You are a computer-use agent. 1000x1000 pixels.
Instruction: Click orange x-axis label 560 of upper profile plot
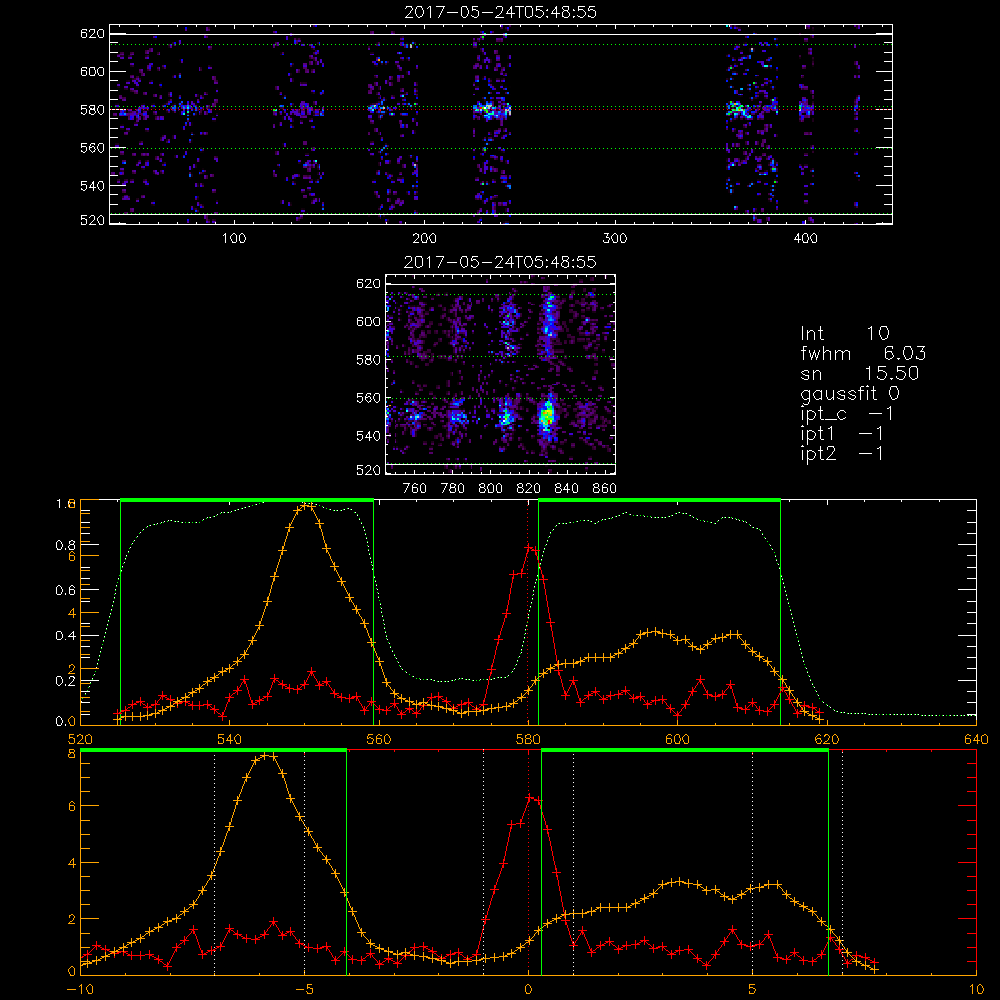(379, 739)
